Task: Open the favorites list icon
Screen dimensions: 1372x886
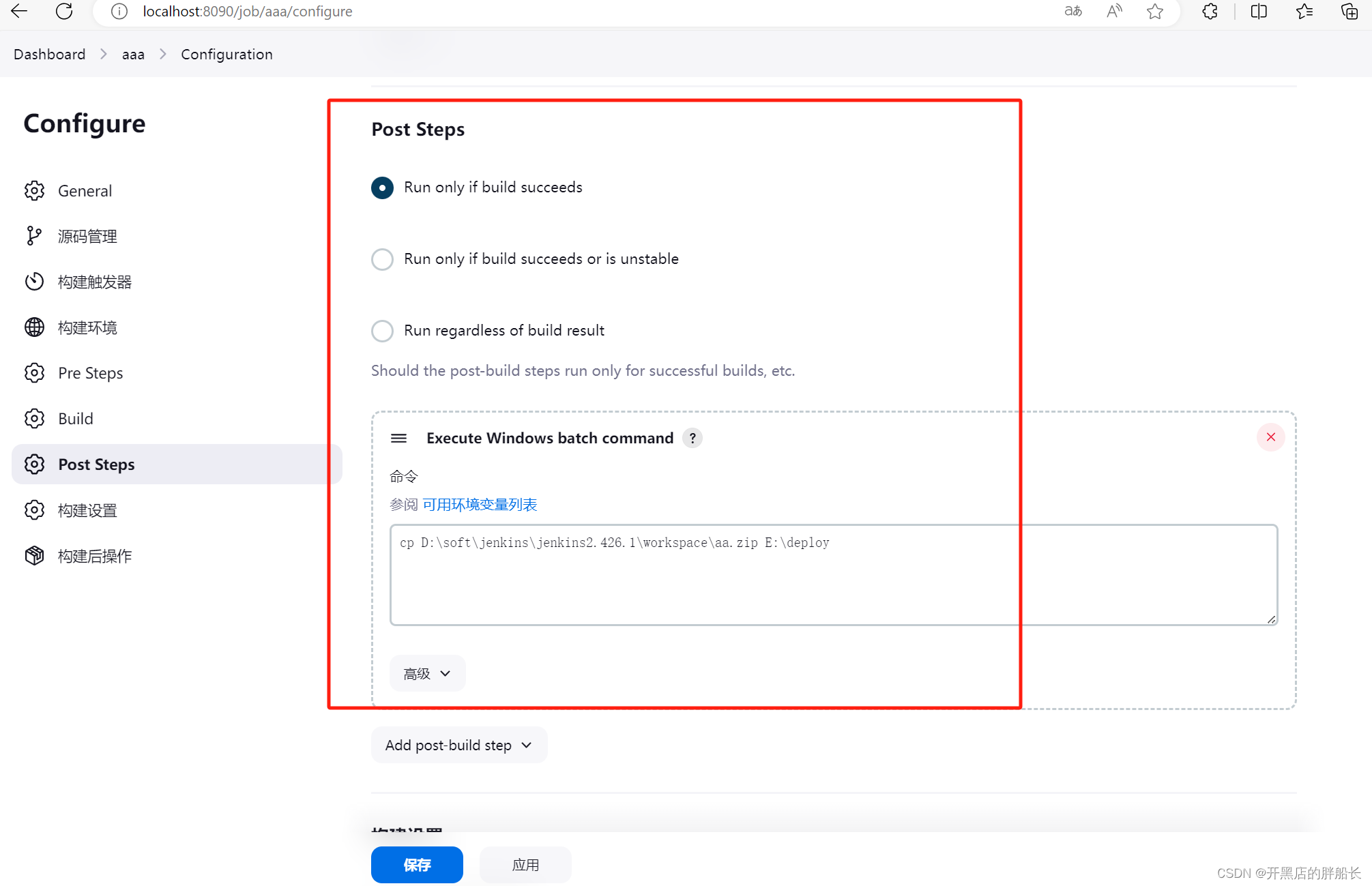Action: [1304, 11]
